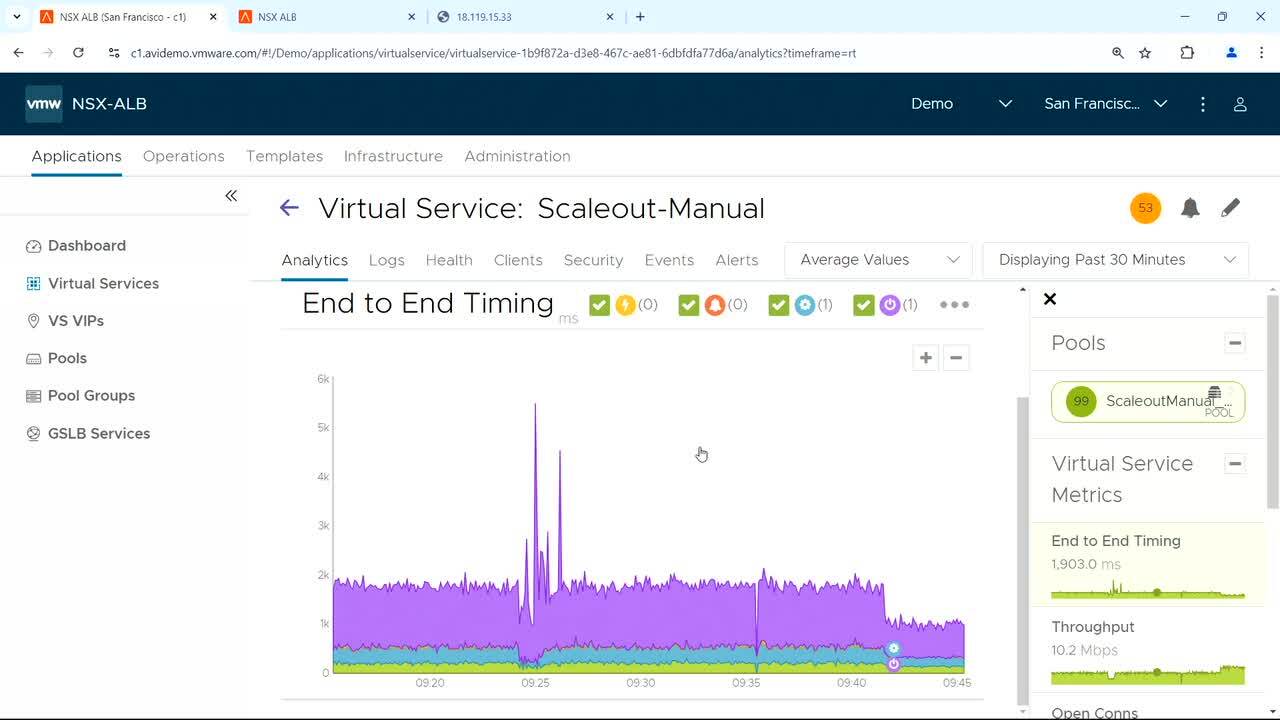This screenshot has width=1280, height=720.
Task: Select the ScaleoutManual pool card
Action: (x=1148, y=401)
